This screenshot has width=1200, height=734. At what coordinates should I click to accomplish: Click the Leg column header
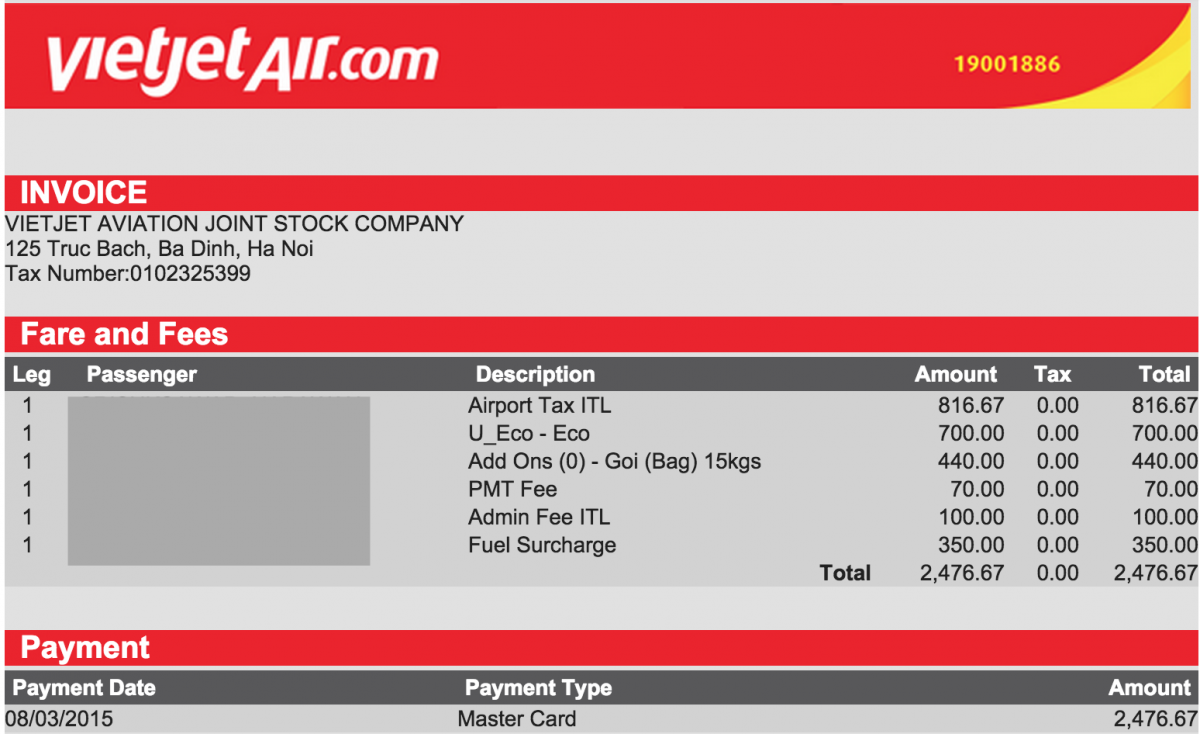click(x=31, y=375)
